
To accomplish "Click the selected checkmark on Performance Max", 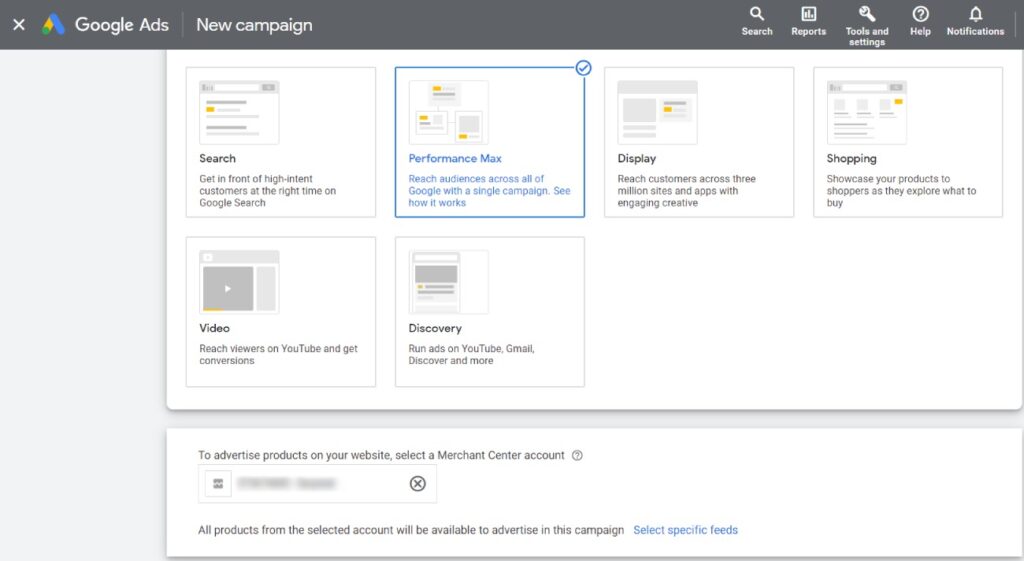I will [x=583, y=68].
